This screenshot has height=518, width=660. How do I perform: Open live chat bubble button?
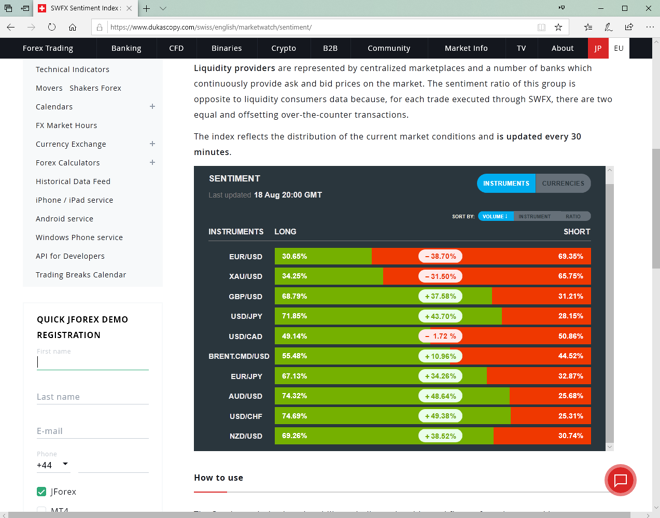point(620,480)
